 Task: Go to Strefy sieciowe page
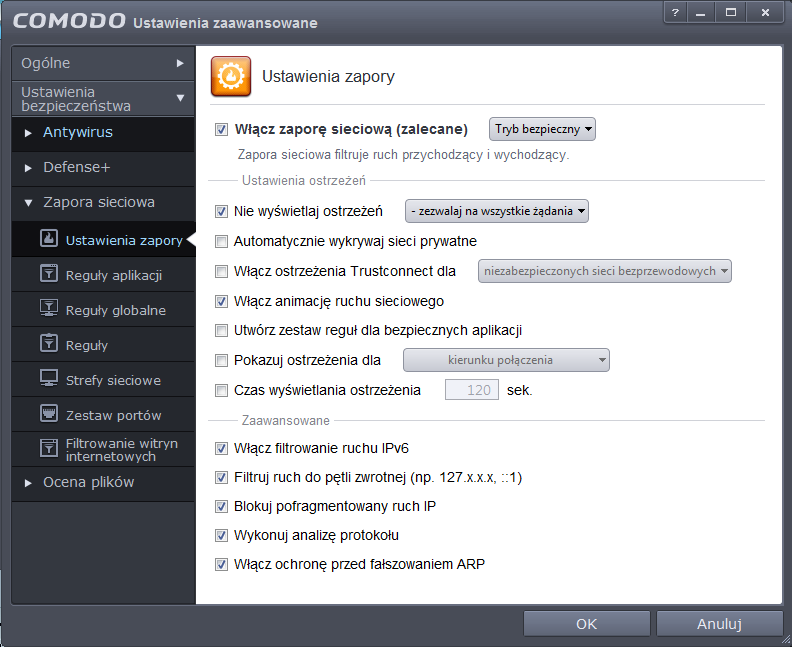coord(103,379)
